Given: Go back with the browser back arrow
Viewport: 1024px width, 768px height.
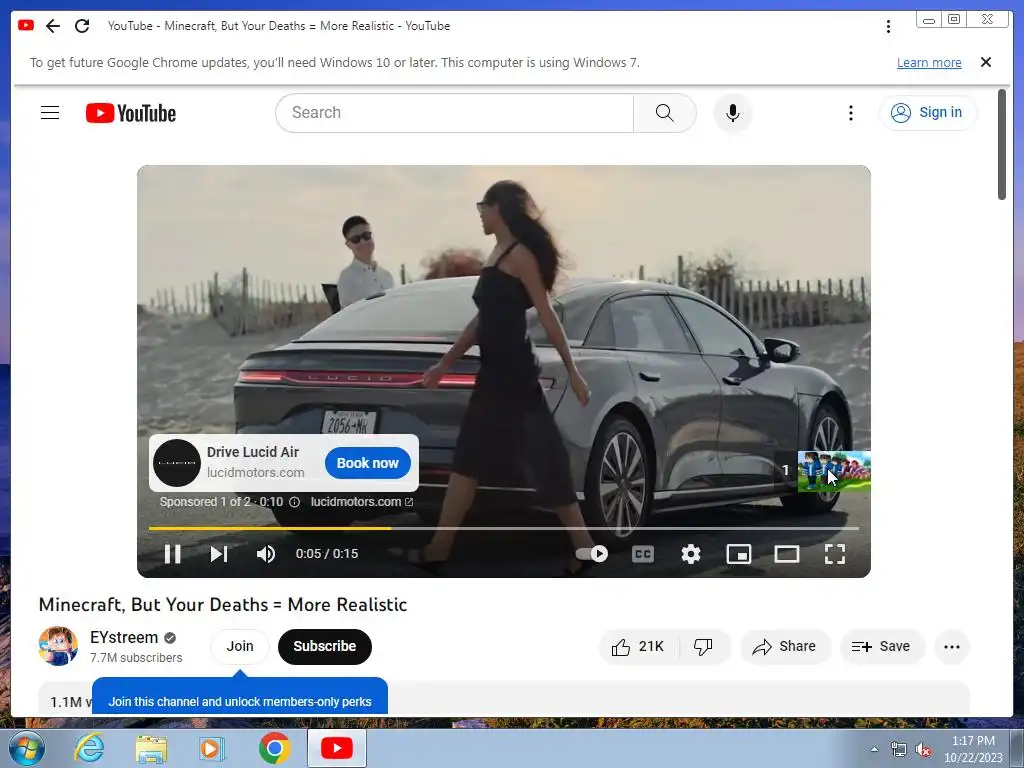Looking at the screenshot, I should tap(53, 26).
